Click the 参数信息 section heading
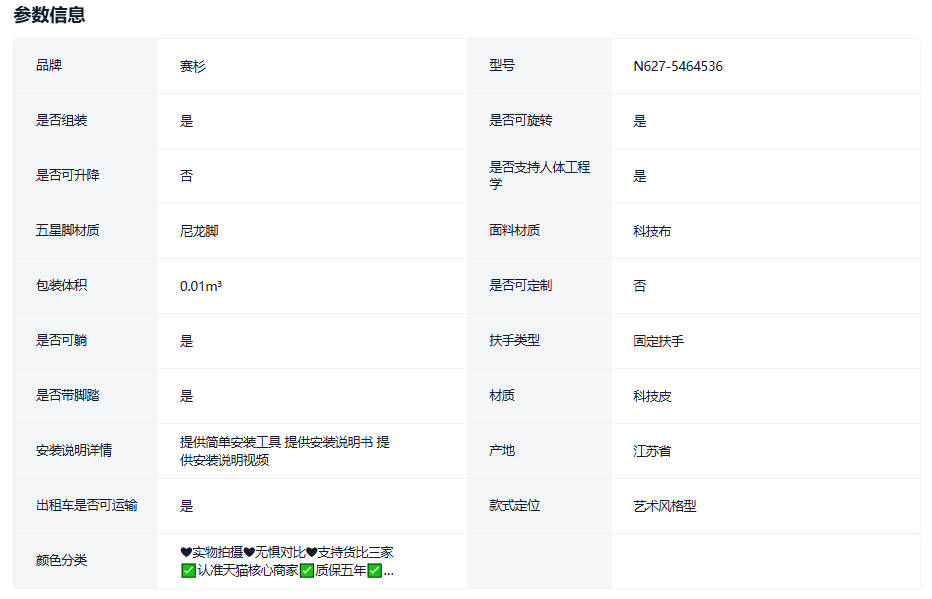The image size is (932, 599). click(x=49, y=15)
